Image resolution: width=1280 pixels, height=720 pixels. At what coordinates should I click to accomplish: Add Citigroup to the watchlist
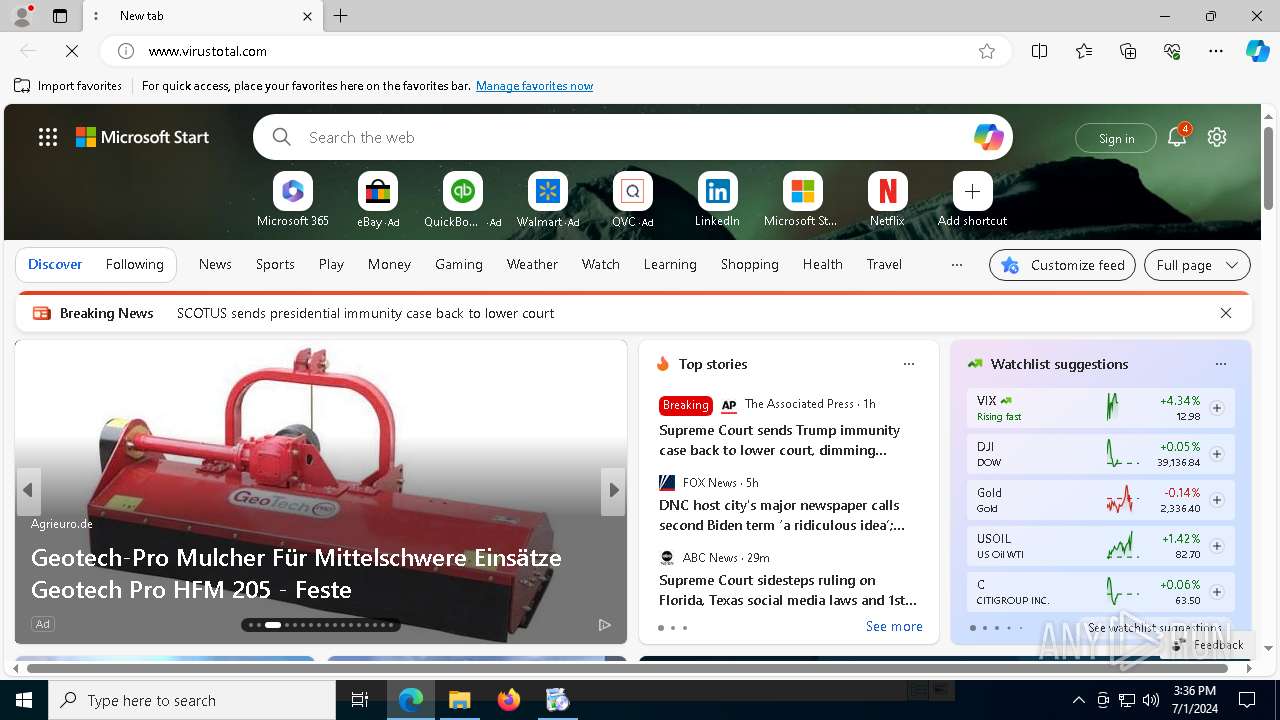[1217, 592]
